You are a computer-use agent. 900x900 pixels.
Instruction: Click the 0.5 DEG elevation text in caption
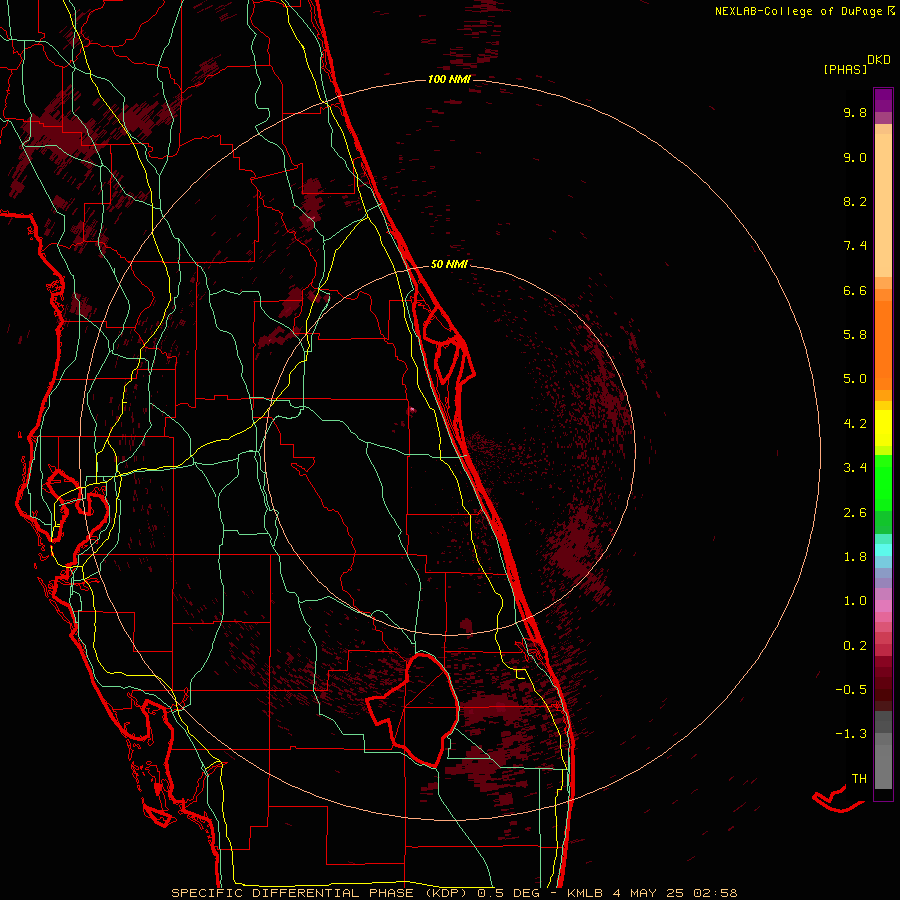click(x=509, y=893)
